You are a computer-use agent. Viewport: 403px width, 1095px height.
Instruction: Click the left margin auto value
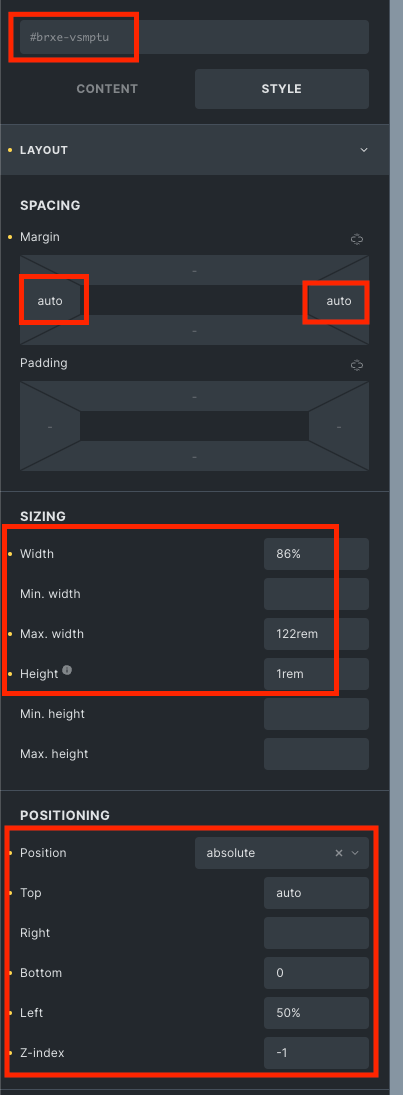click(50, 301)
